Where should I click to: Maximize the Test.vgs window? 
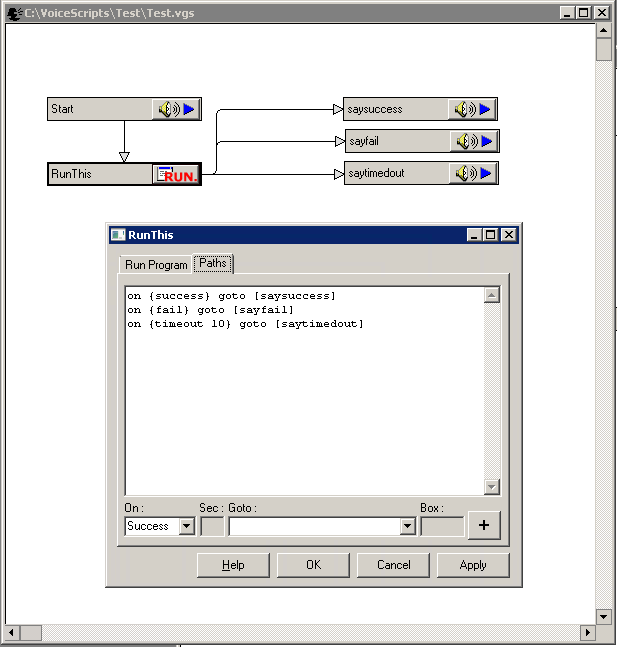(x=584, y=13)
